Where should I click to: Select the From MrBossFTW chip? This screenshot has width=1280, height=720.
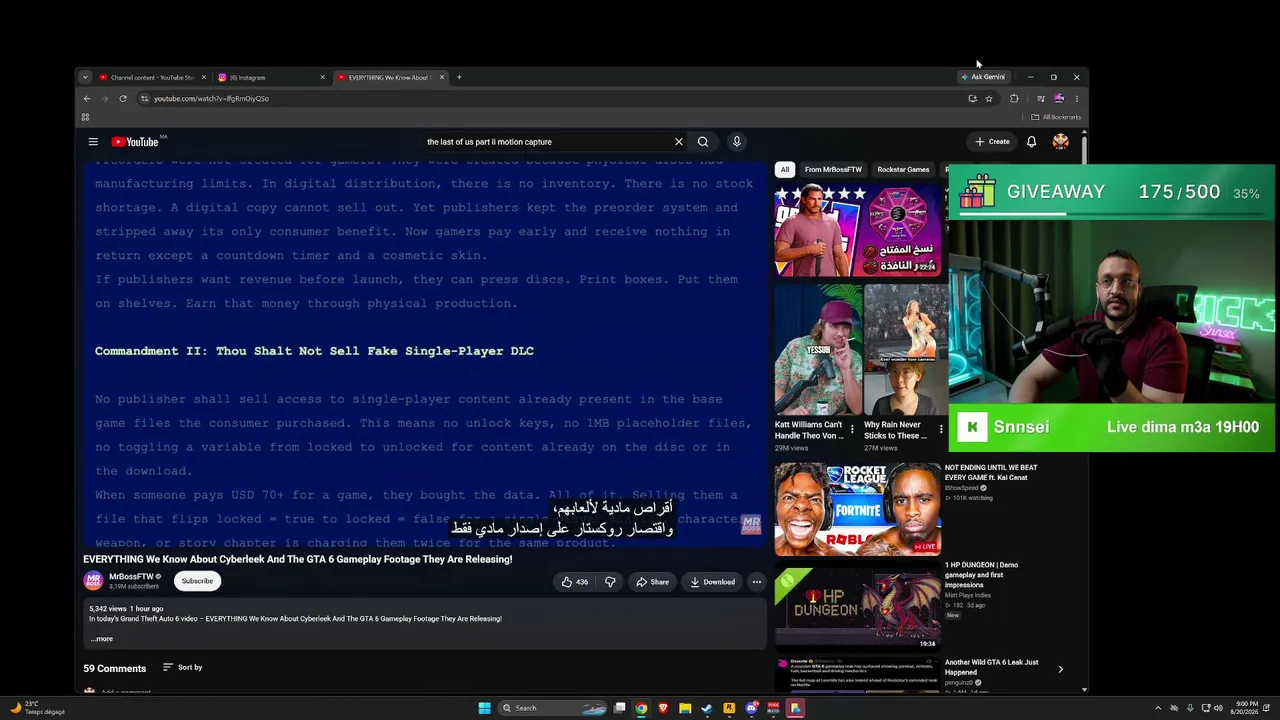click(x=833, y=169)
